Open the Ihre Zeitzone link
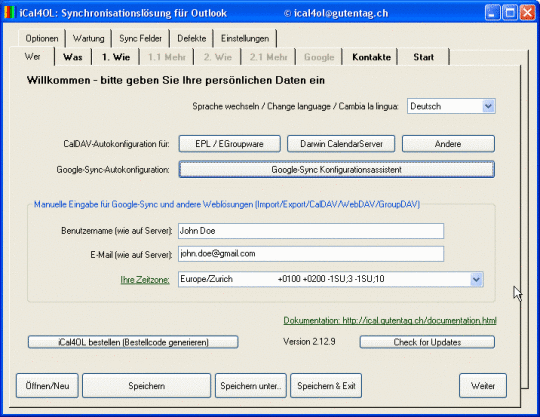Viewport: 540px width, 417px height. coord(145,280)
